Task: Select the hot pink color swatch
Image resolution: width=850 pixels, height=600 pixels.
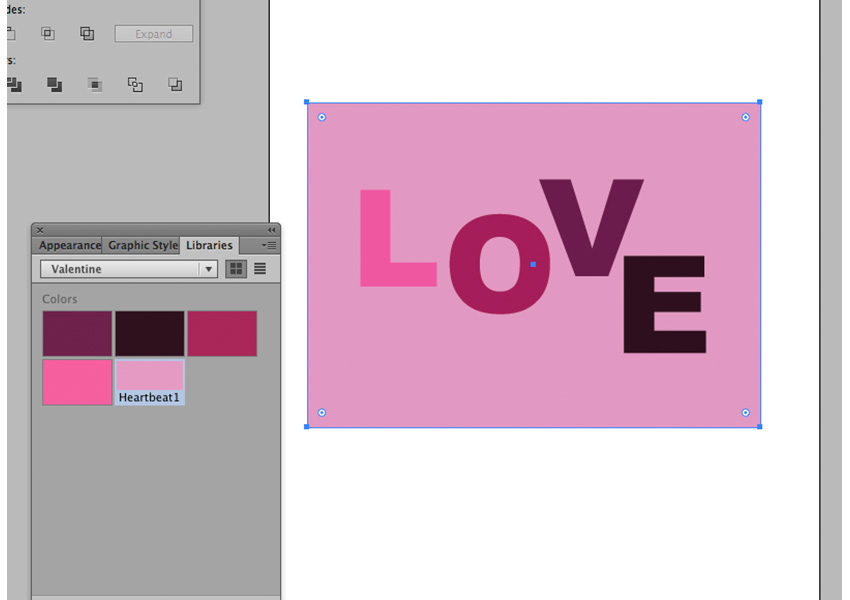Action: [x=77, y=382]
